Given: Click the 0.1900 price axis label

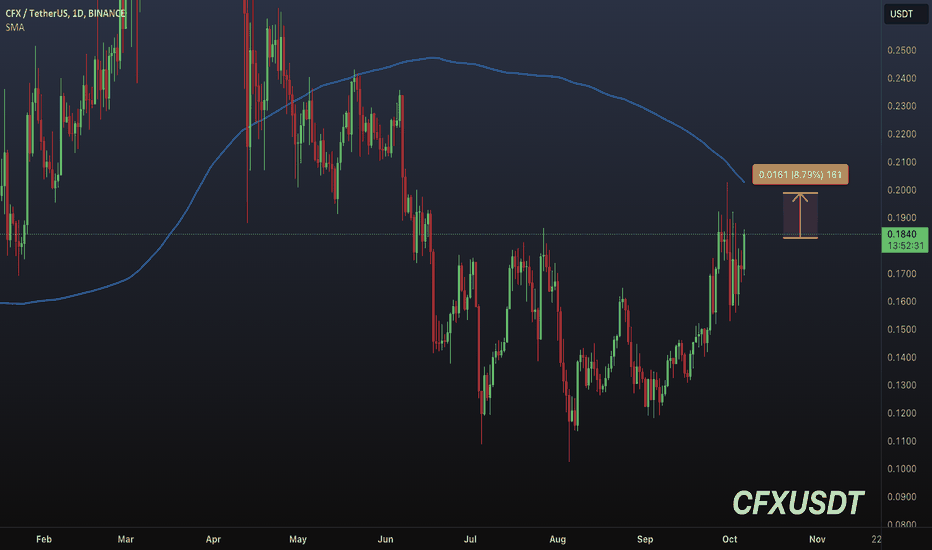Looking at the screenshot, I should click(x=902, y=218).
